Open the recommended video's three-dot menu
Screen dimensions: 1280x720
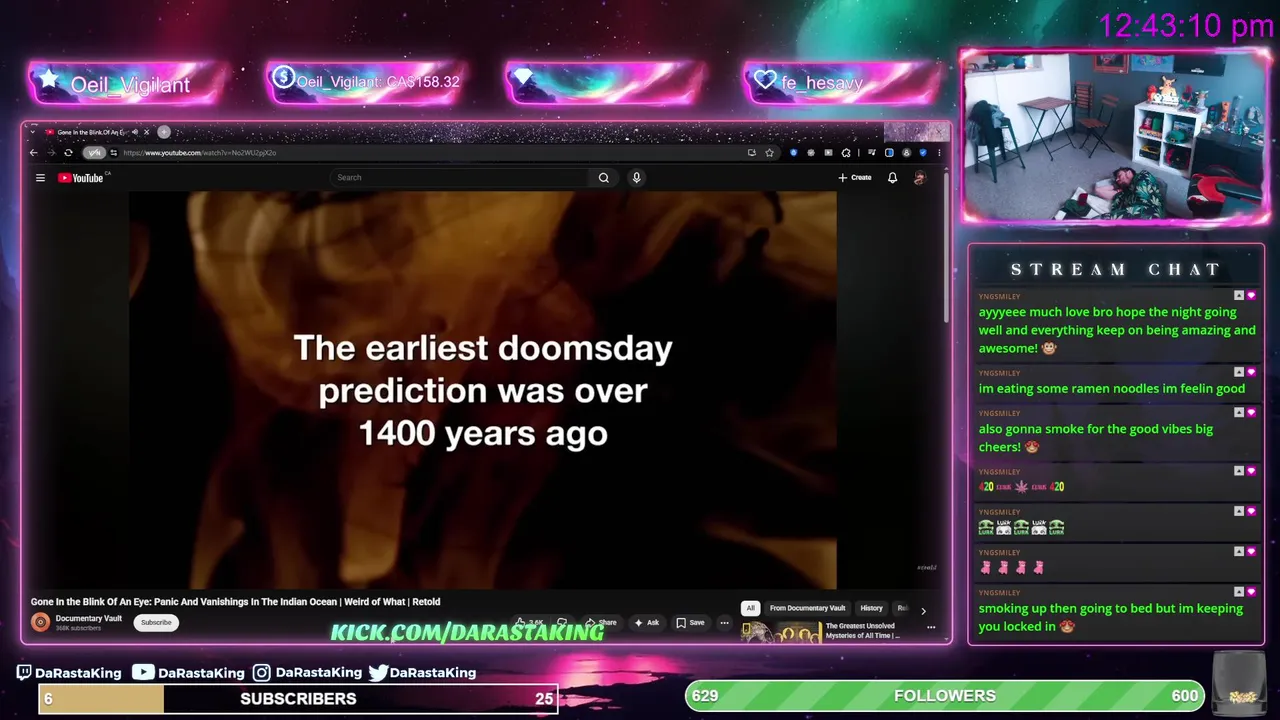pyautogui.click(x=931, y=628)
